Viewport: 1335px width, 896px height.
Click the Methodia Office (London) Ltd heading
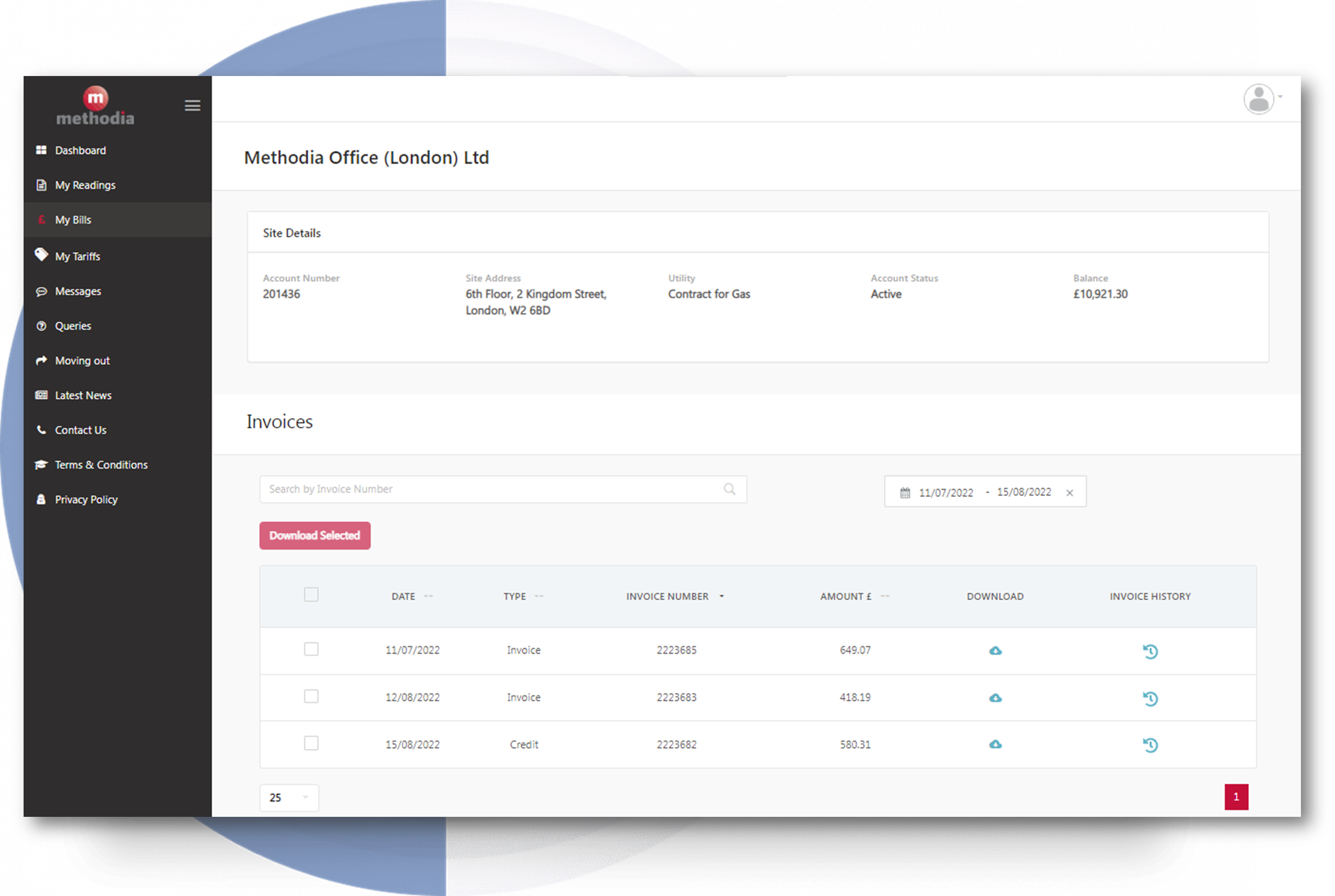[x=367, y=158]
